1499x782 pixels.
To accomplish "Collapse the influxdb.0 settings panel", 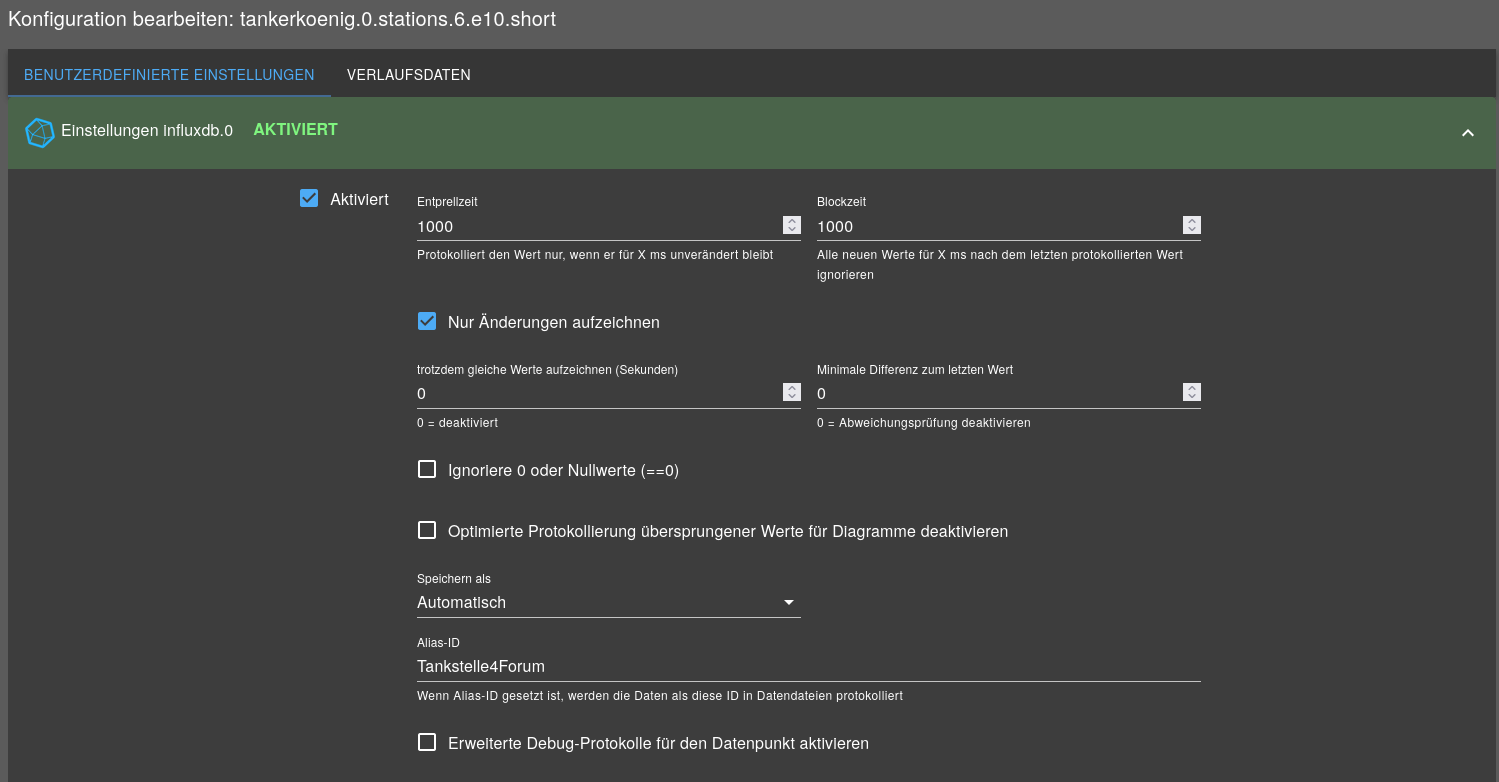I will [1467, 133].
